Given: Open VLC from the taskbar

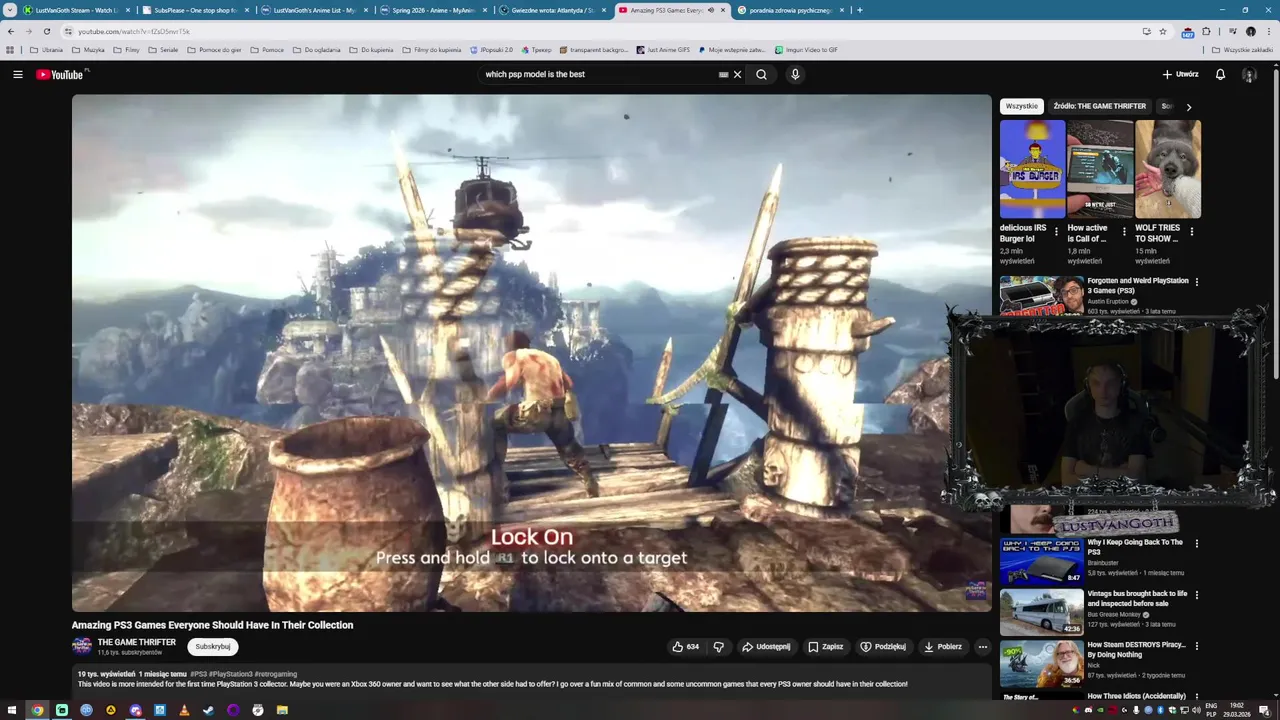Looking at the screenshot, I should [184, 710].
